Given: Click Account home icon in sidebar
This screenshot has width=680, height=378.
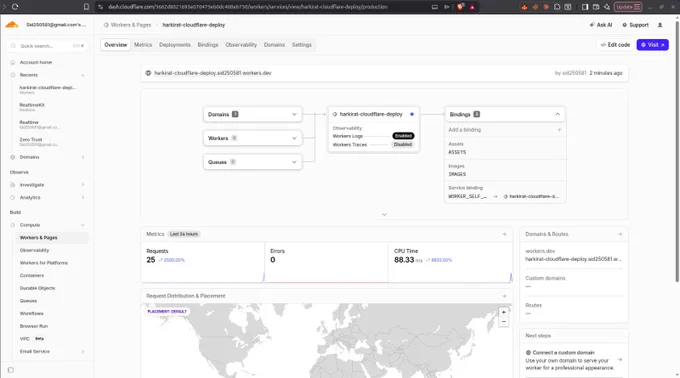Looking at the screenshot, I should click(13, 62).
